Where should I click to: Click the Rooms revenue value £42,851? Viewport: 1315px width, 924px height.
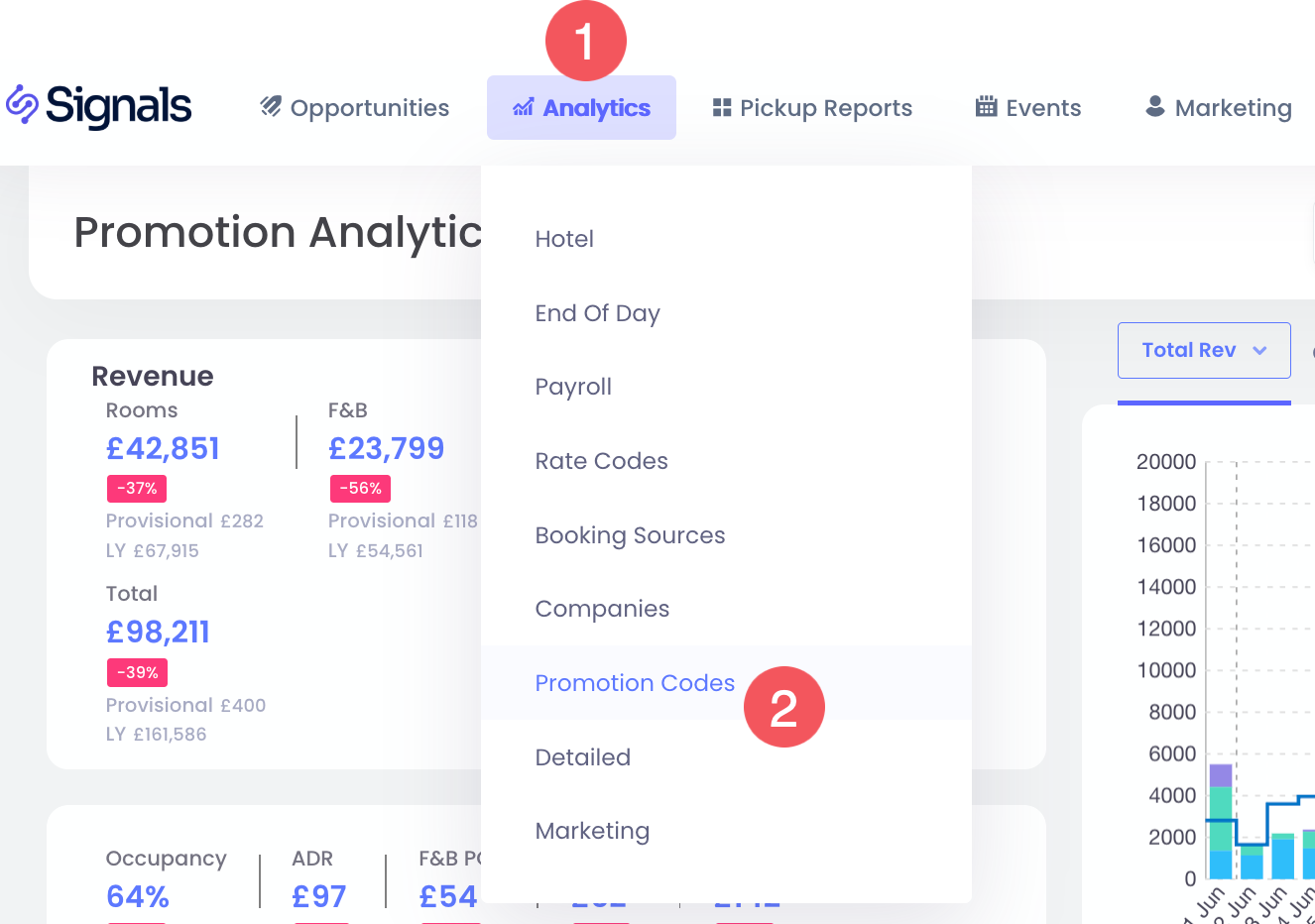163,449
